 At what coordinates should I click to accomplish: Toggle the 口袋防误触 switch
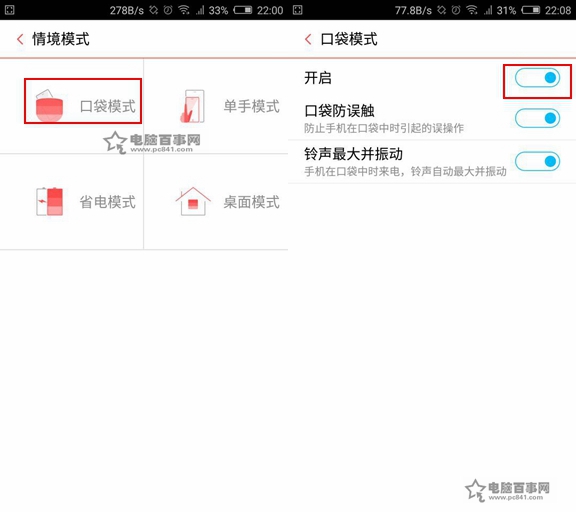537,118
